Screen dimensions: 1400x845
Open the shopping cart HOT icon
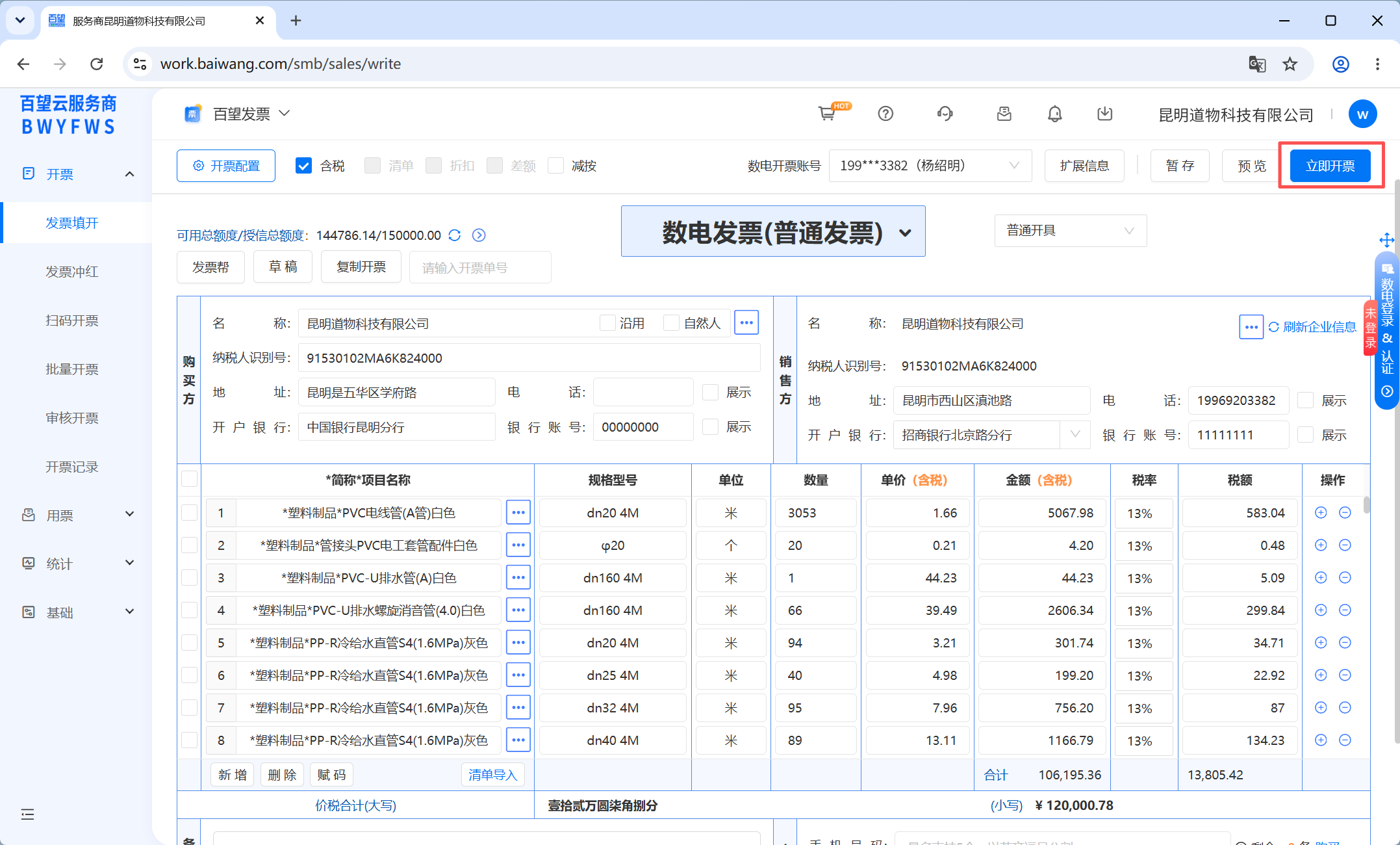tap(828, 114)
